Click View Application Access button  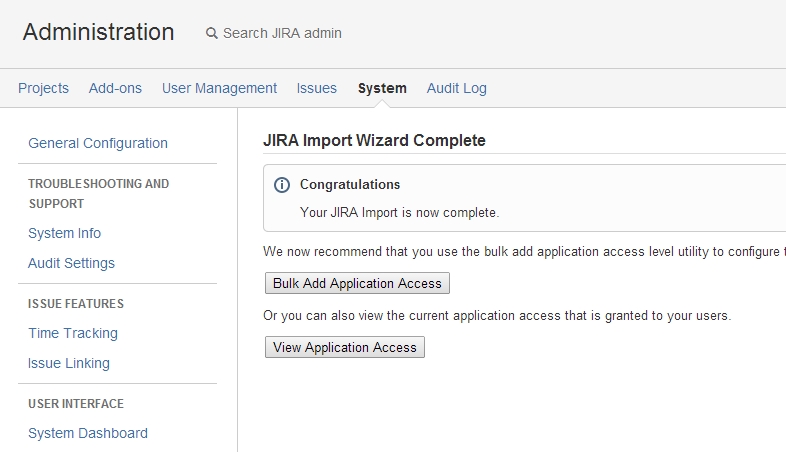pyautogui.click(x=345, y=347)
